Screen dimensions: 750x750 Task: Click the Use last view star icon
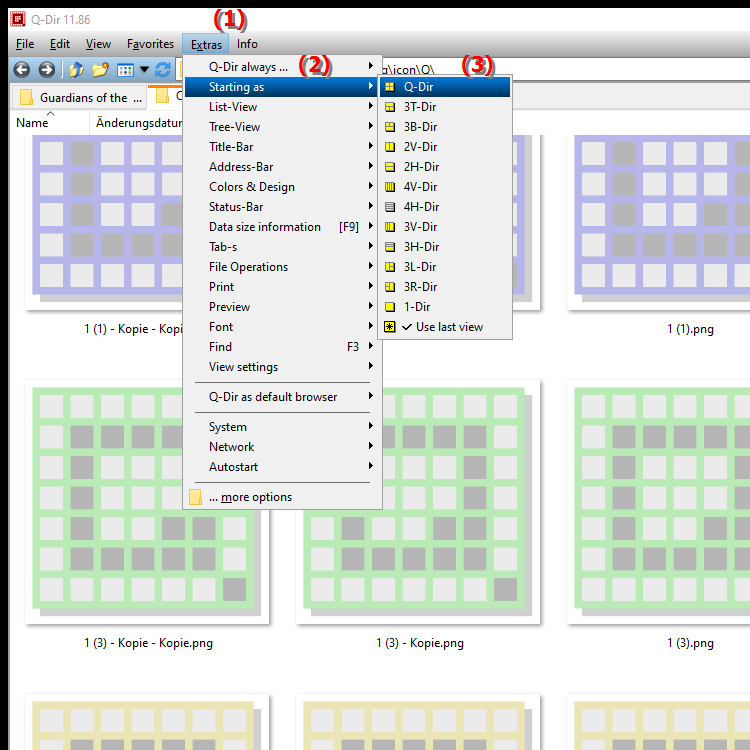pos(390,327)
